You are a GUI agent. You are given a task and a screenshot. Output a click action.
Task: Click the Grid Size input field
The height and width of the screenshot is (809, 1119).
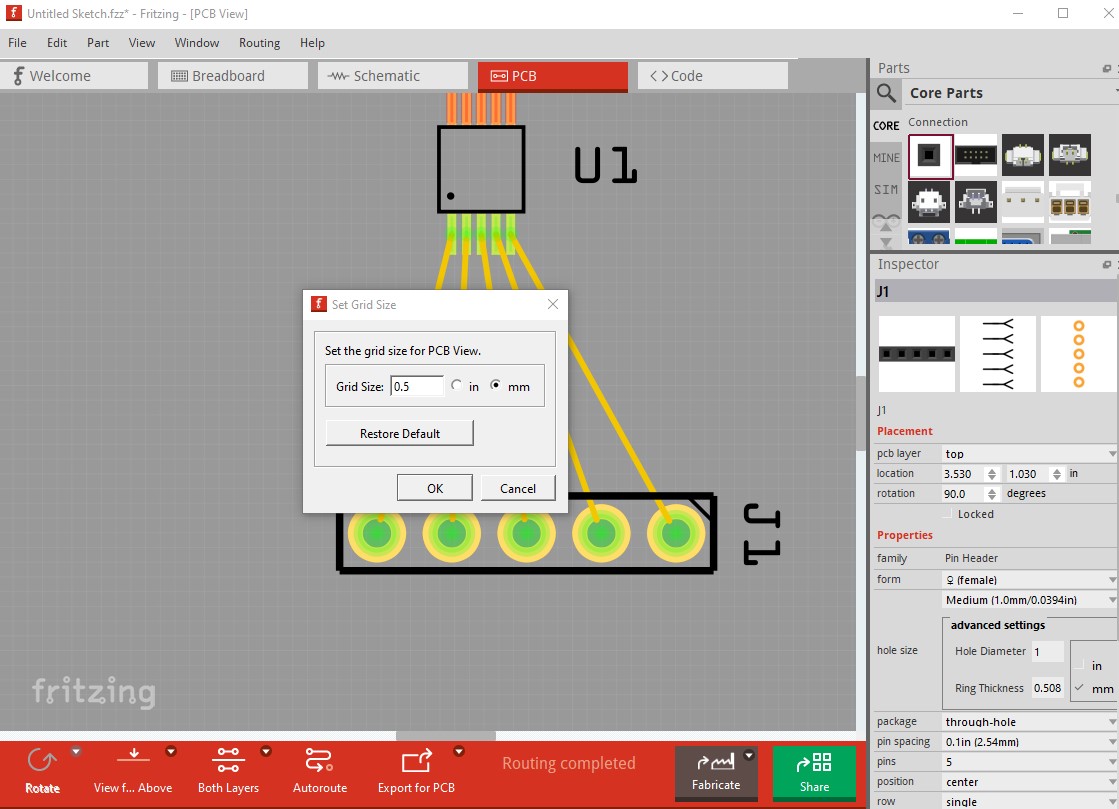417,387
